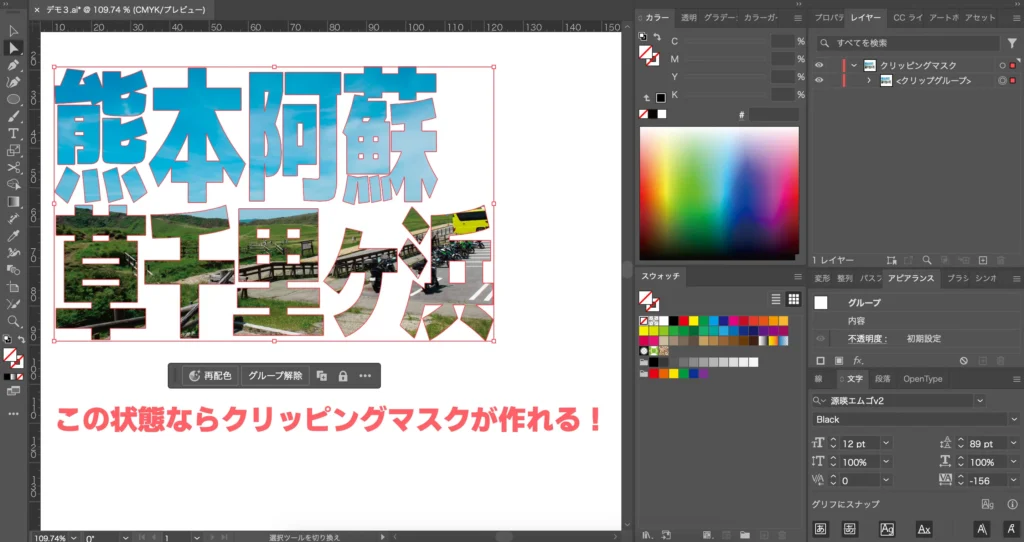The height and width of the screenshot is (542, 1024).
Task: Open the 段落 paragraph tab
Action: (x=882, y=379)
